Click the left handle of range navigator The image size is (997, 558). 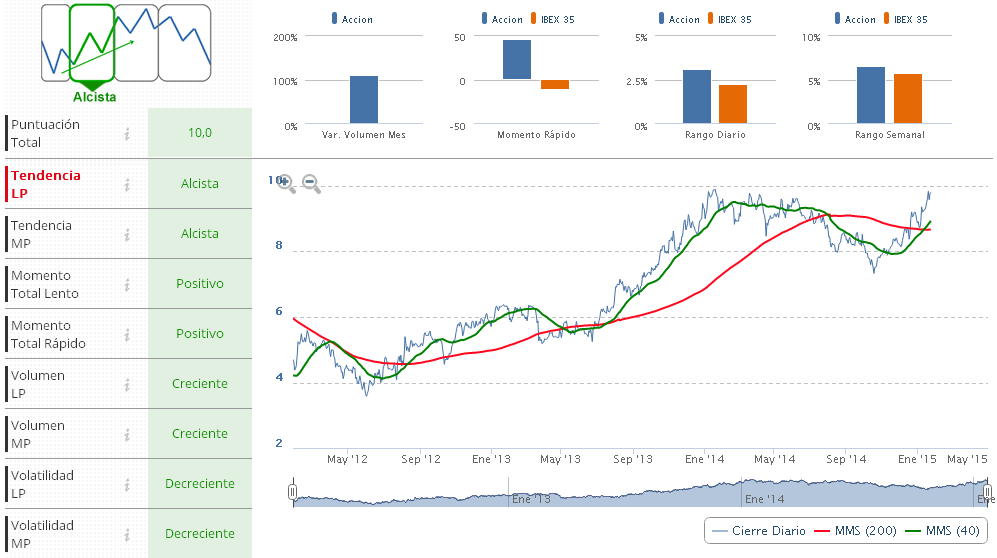coord(293,491)
